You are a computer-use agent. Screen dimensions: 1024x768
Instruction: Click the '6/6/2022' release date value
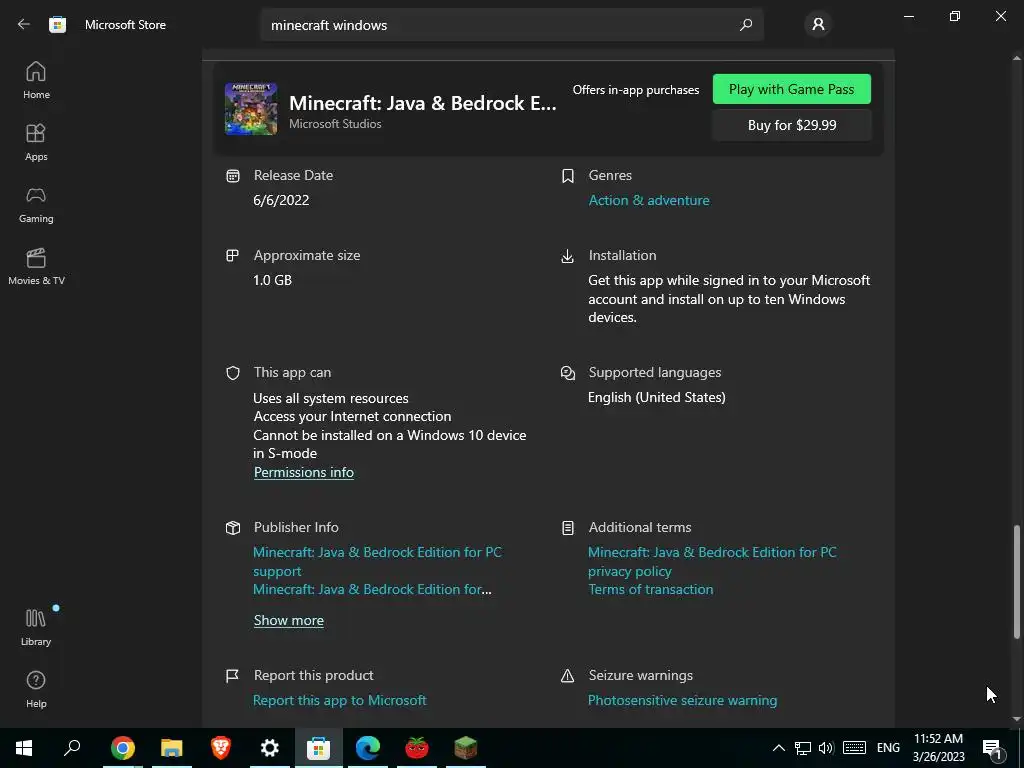click(x=281, y=200)
